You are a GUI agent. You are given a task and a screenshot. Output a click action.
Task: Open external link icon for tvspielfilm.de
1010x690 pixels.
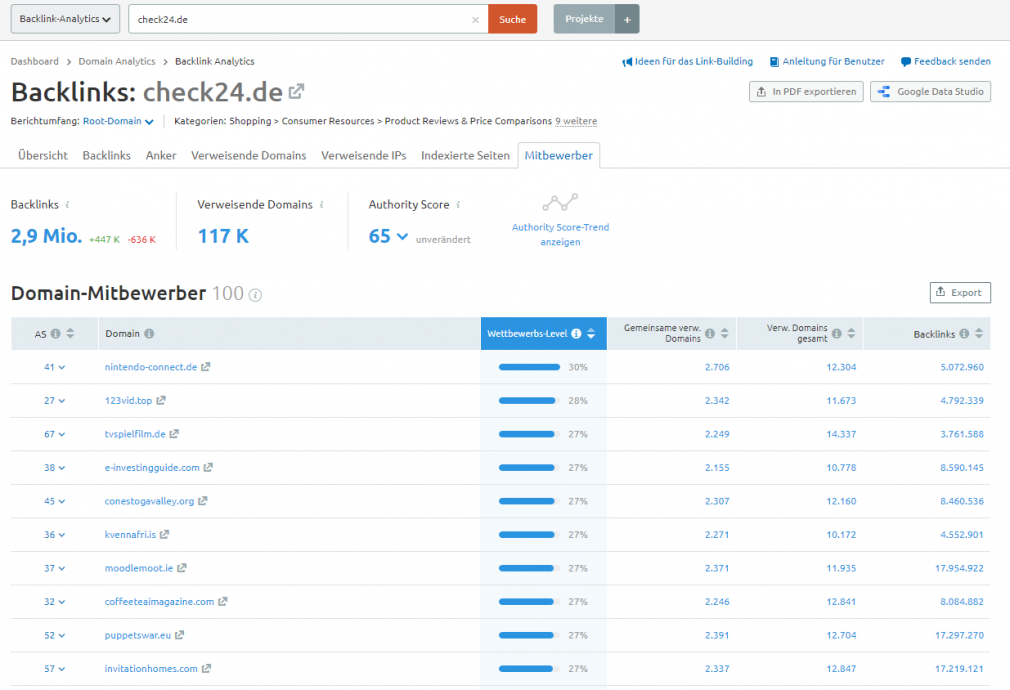[174, 434]
